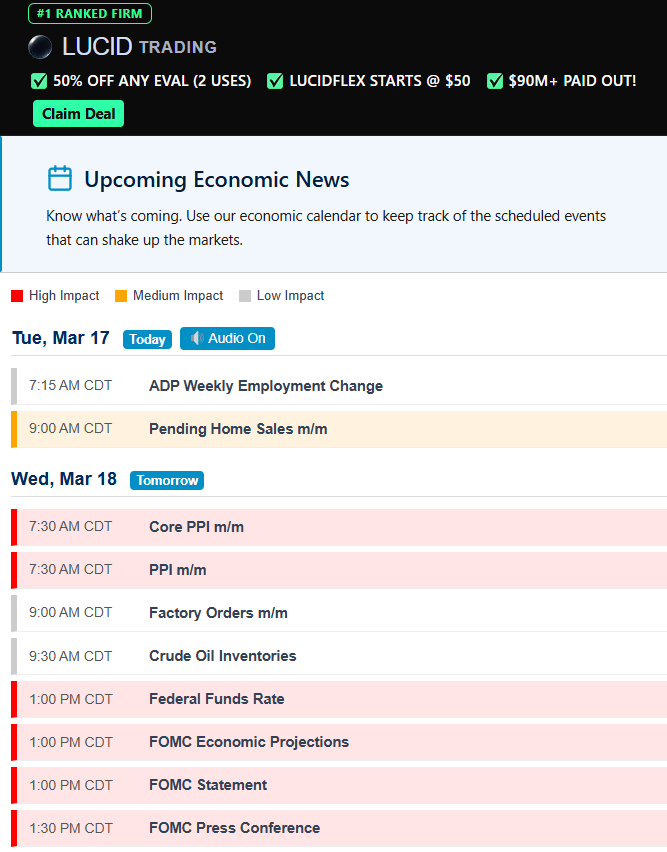Click the Wed, Mar 18 date heading
This screenshot has width=667, height=852.
point(64,479)
